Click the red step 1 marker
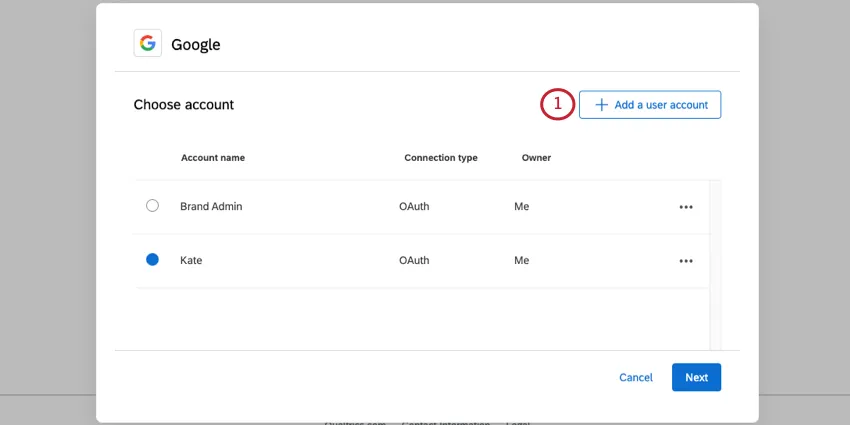 558,104
